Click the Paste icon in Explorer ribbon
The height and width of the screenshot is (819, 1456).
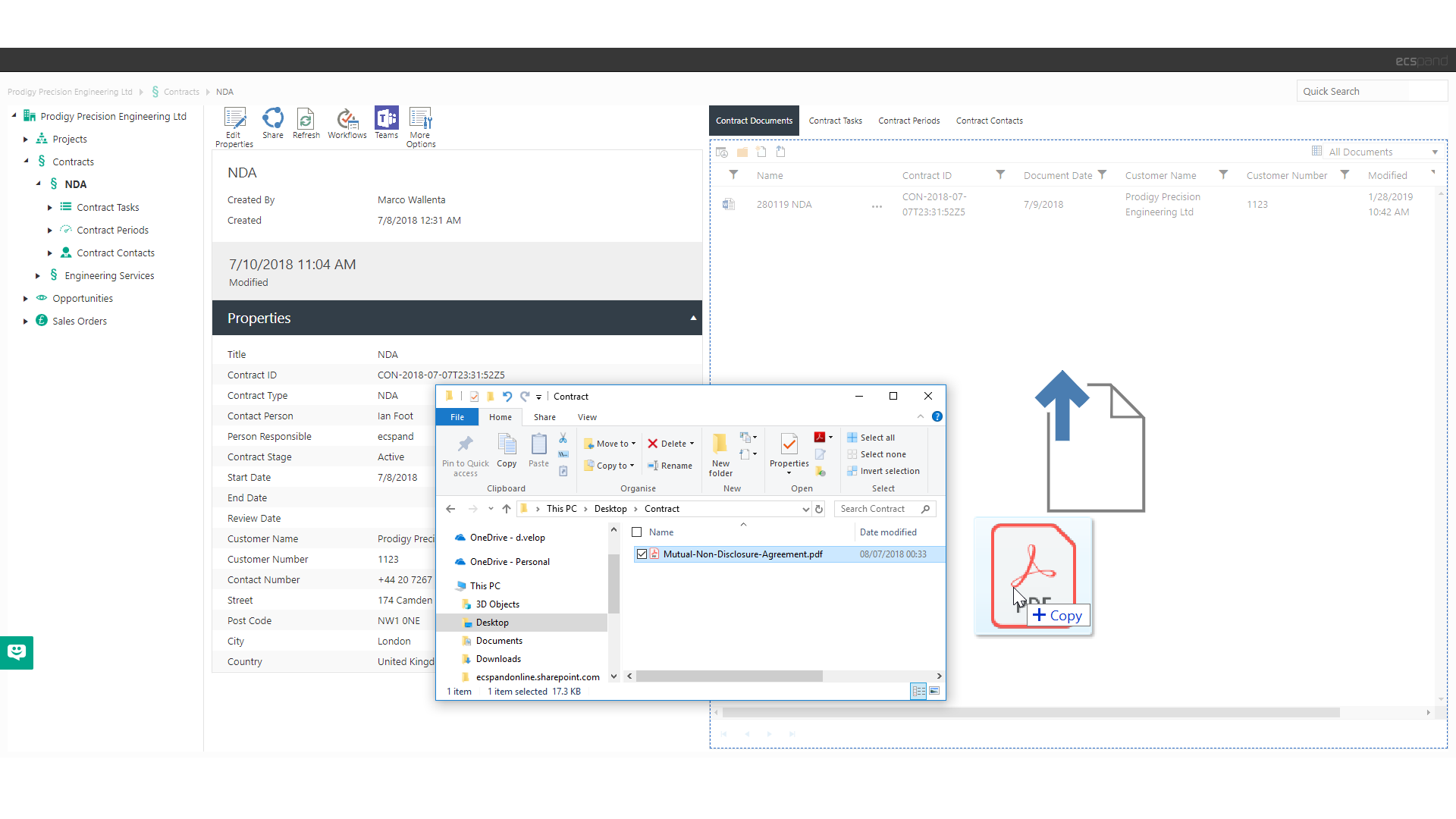(538, 450)
